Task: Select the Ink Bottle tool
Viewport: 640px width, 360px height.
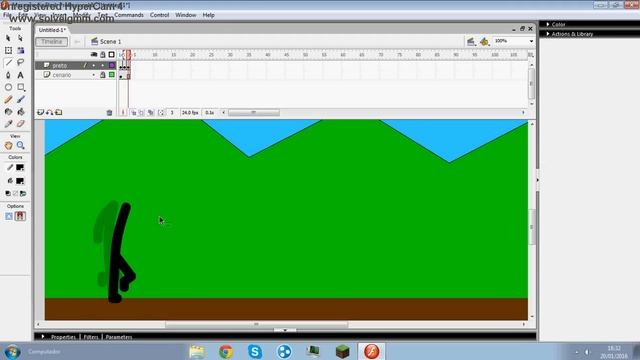Action: point(8,111)
